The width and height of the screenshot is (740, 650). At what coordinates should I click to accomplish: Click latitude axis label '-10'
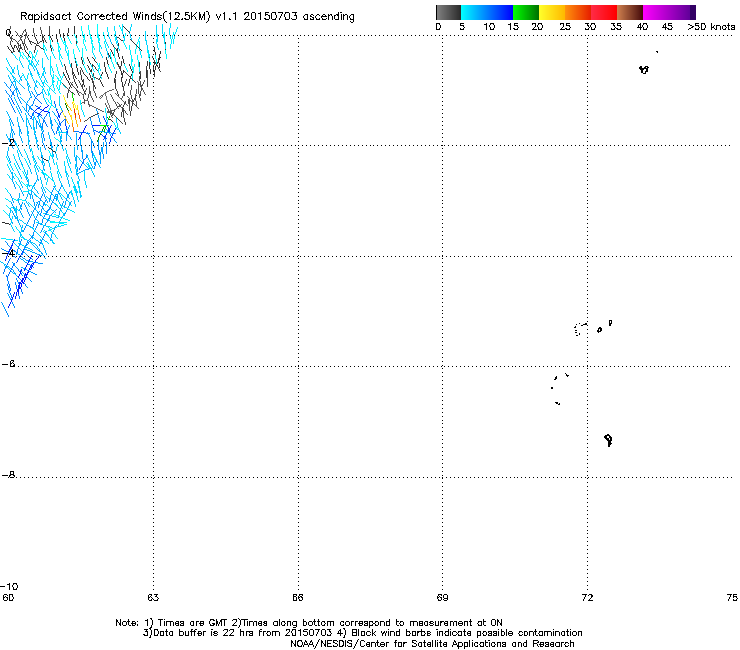pos(9,586)
